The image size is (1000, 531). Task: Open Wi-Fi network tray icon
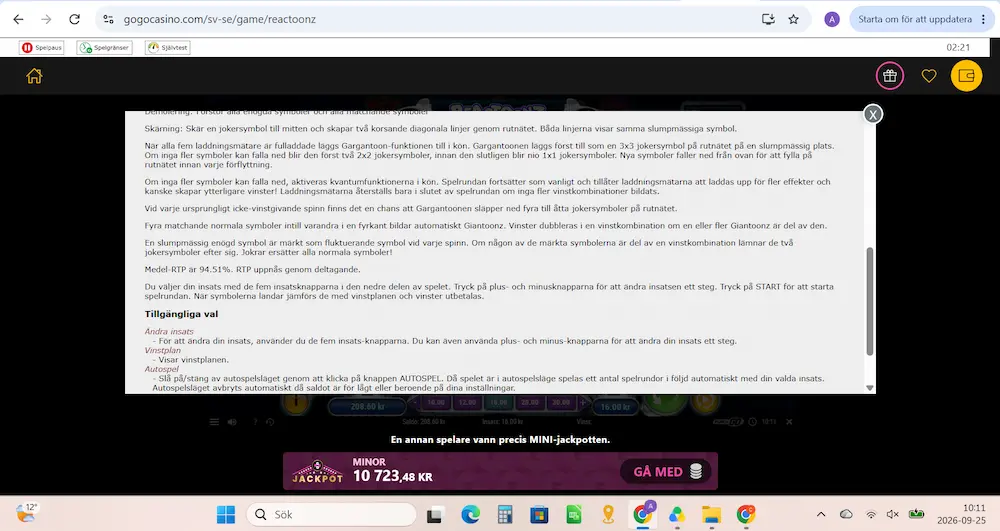pos(871,514)
